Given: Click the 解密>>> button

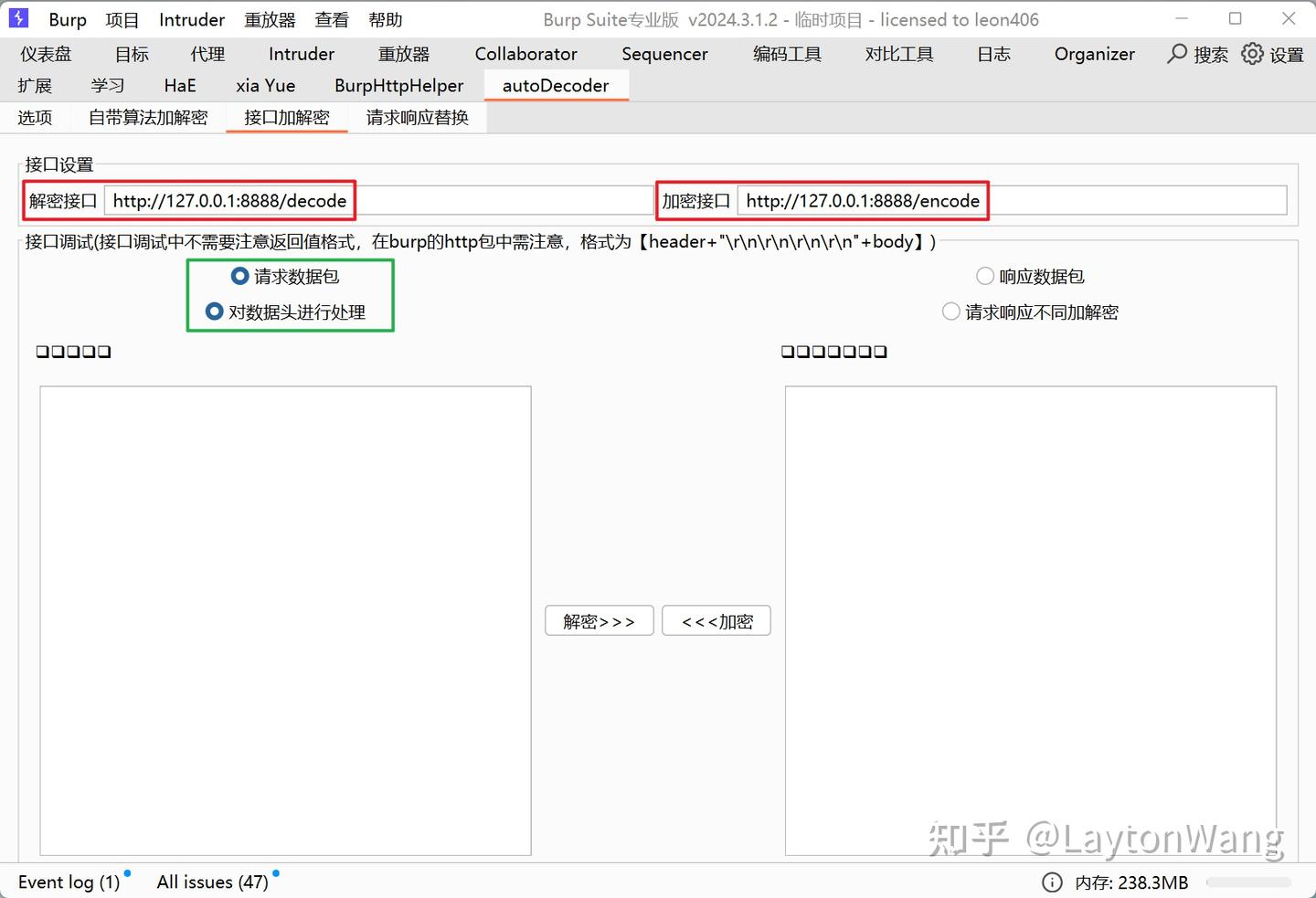Looking at the screenshot, I should coord(599,620).
